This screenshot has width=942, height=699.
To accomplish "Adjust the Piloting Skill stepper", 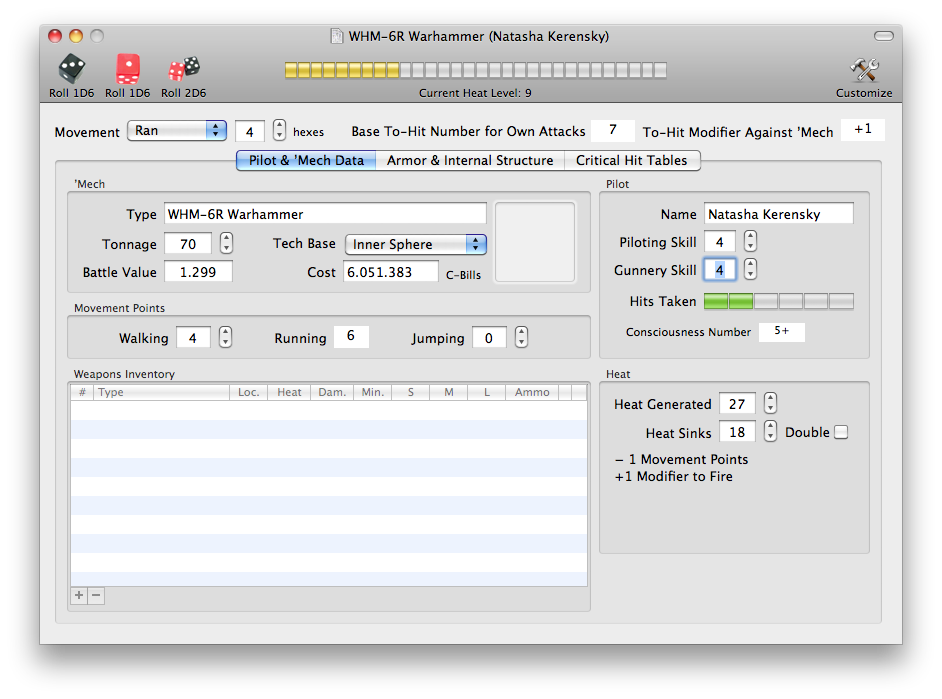I will 750,241.
